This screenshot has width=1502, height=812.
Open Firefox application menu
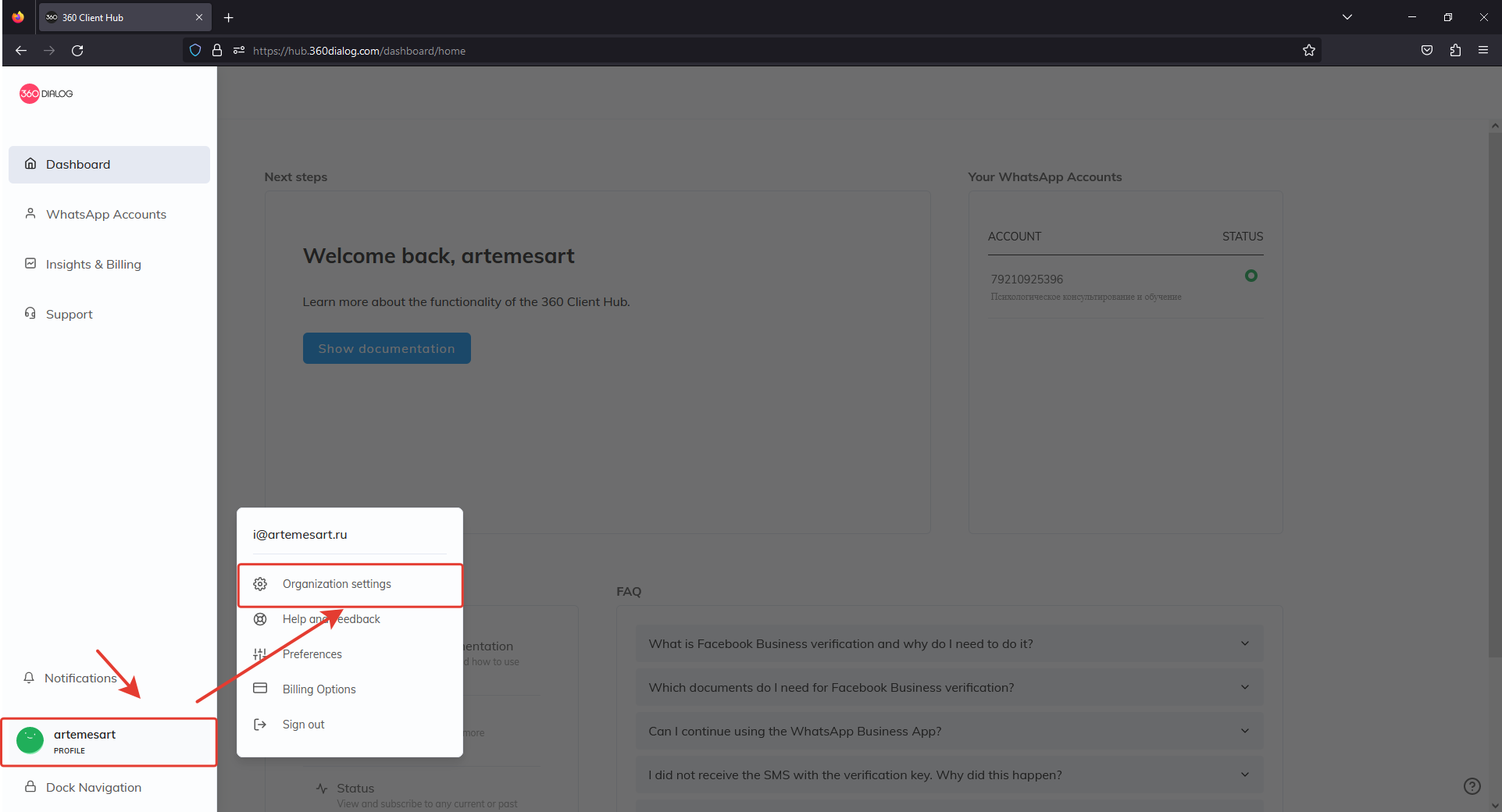click(1483, 51)
